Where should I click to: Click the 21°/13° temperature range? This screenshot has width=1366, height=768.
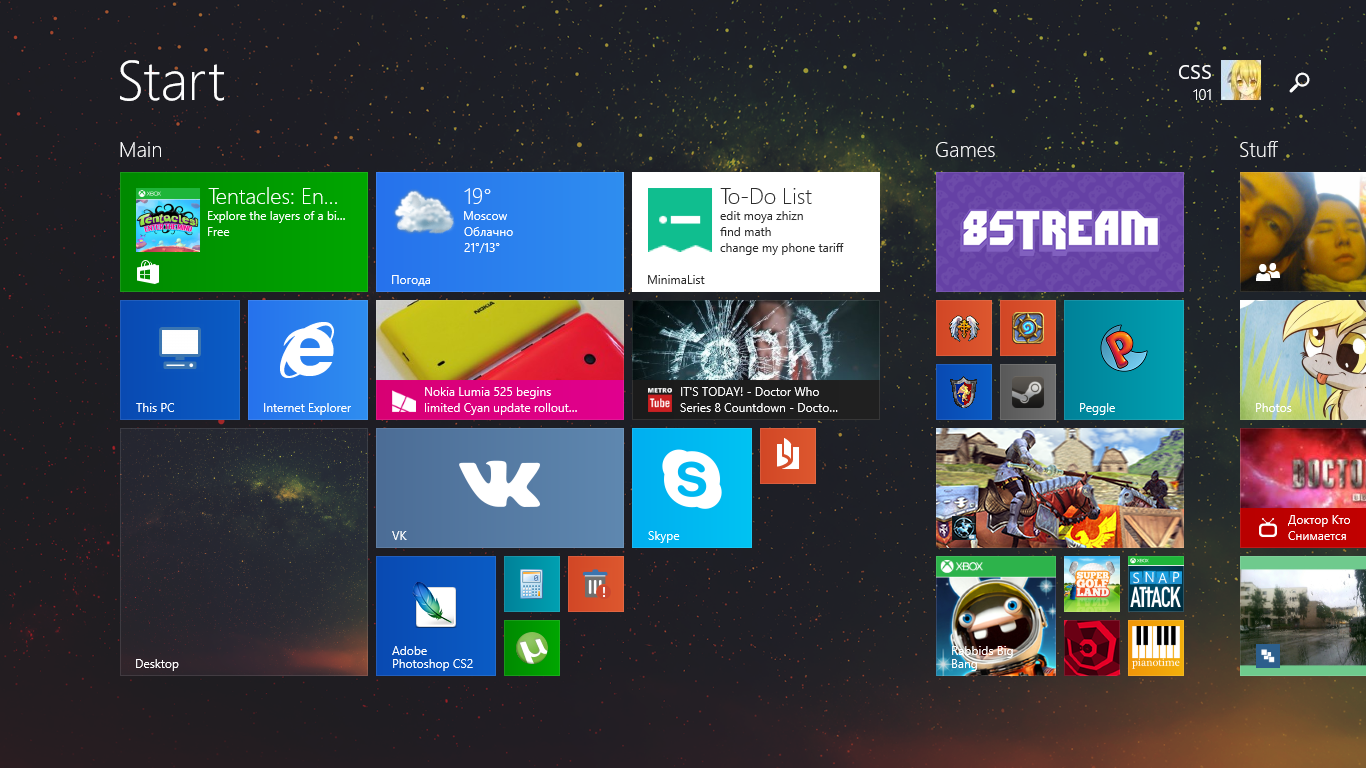(482, 248)
